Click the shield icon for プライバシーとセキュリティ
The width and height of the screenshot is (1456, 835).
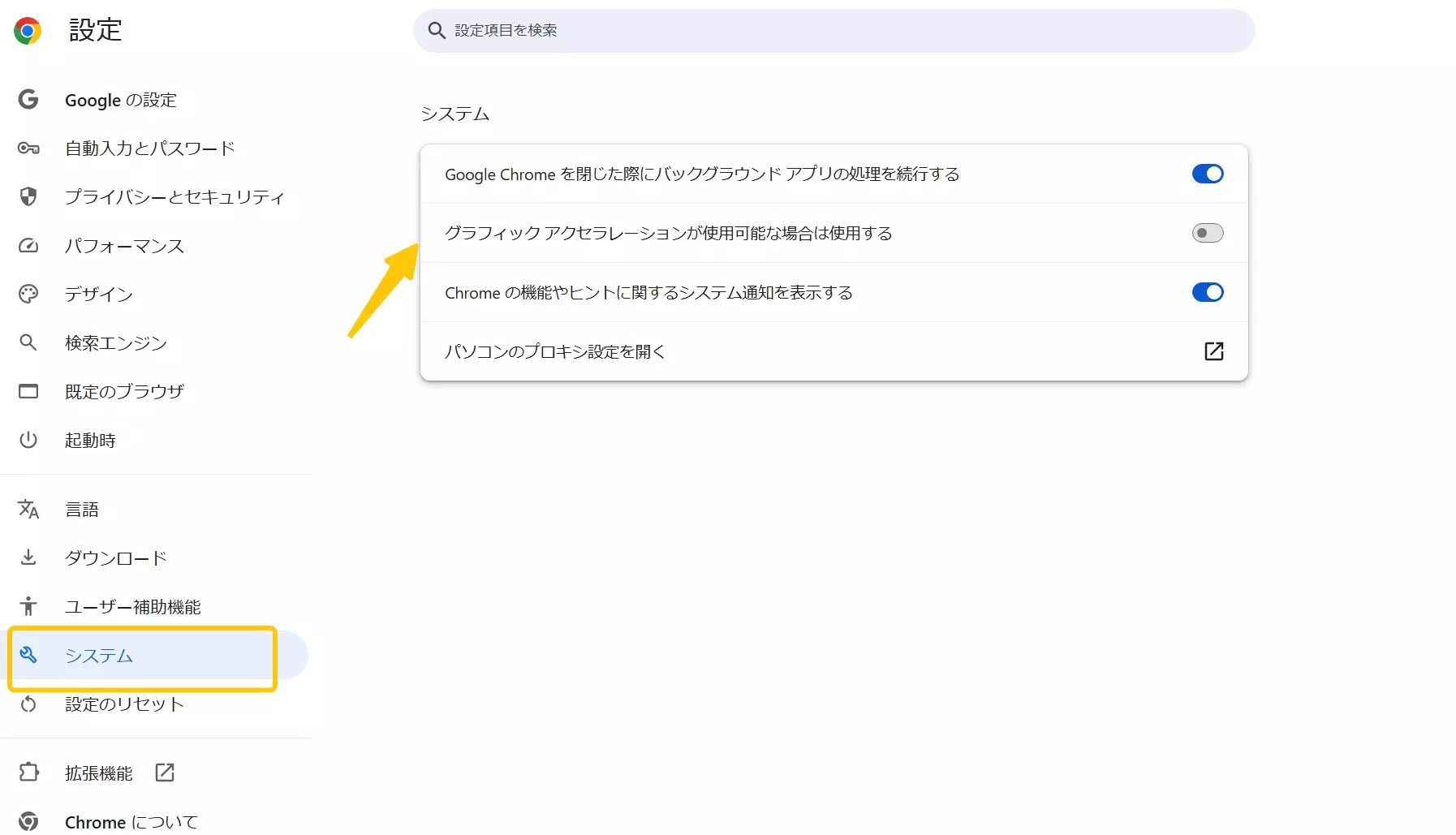pyautogui.click(x=28, y=196)
